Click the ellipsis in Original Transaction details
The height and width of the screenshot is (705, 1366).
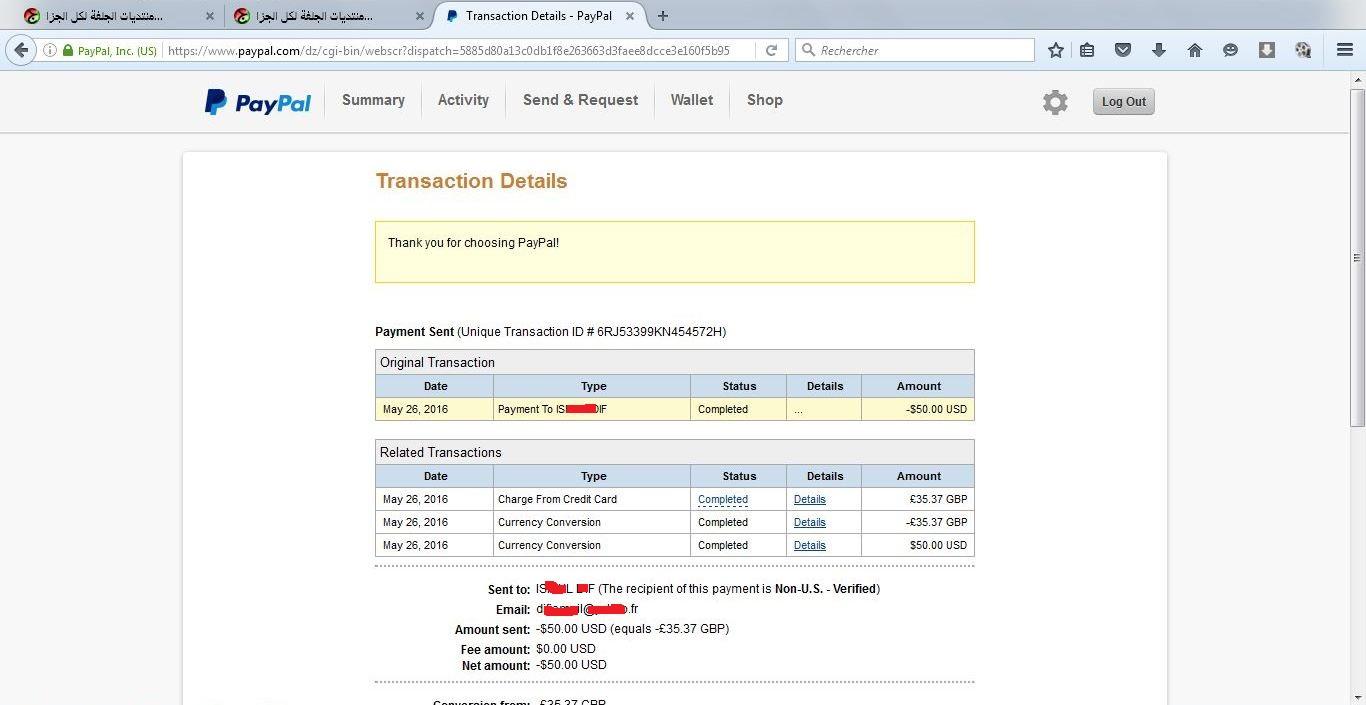798,409
